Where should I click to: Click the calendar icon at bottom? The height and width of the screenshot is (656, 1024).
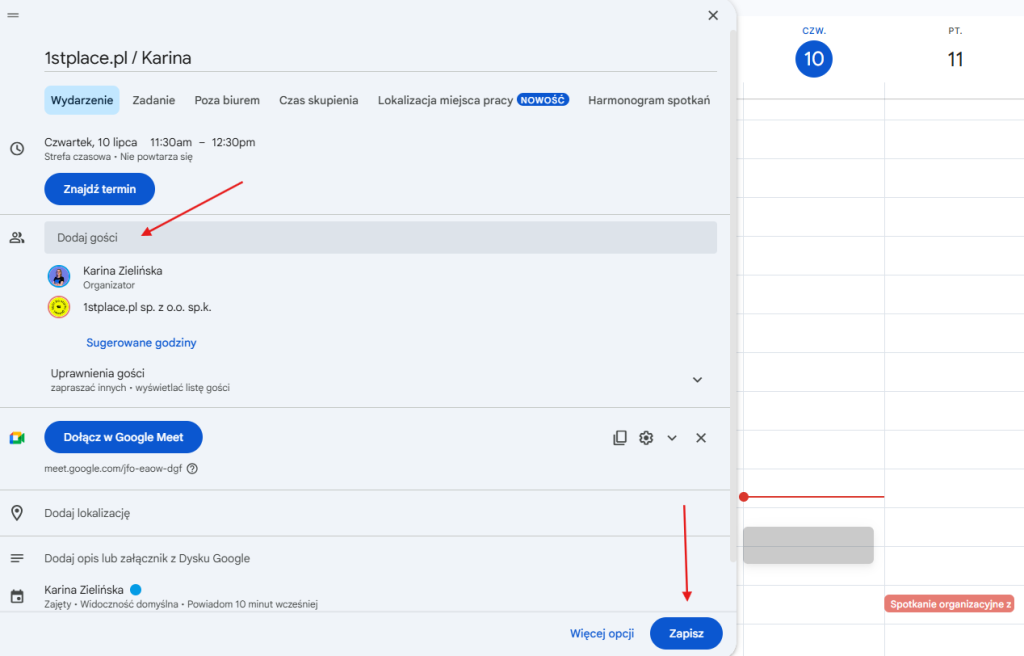(17, 597)
